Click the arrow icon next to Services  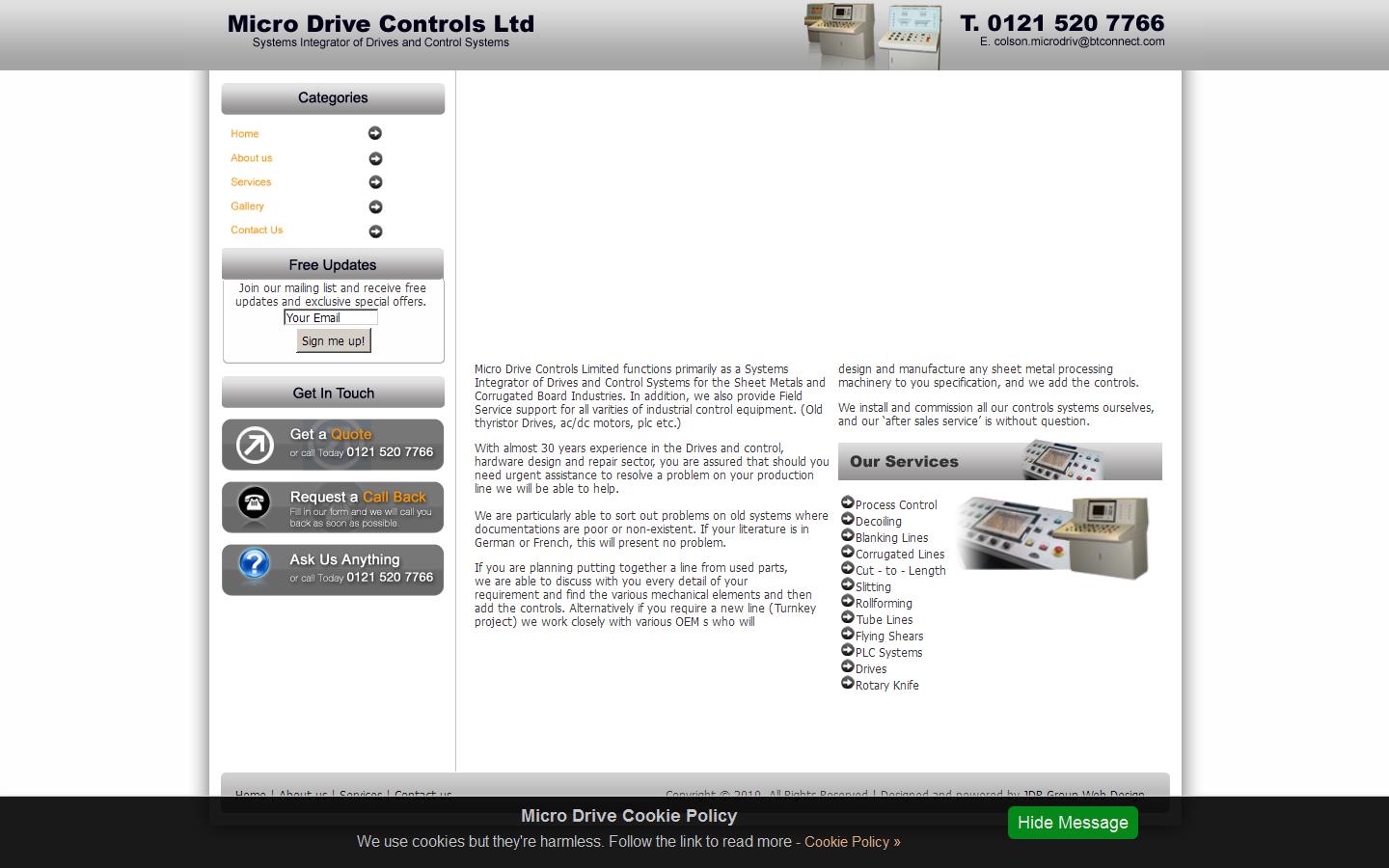click(375, 182)
